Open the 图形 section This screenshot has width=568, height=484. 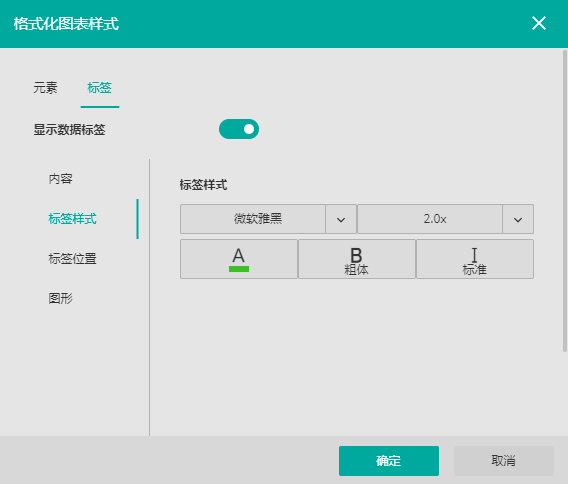coord(60,299)
